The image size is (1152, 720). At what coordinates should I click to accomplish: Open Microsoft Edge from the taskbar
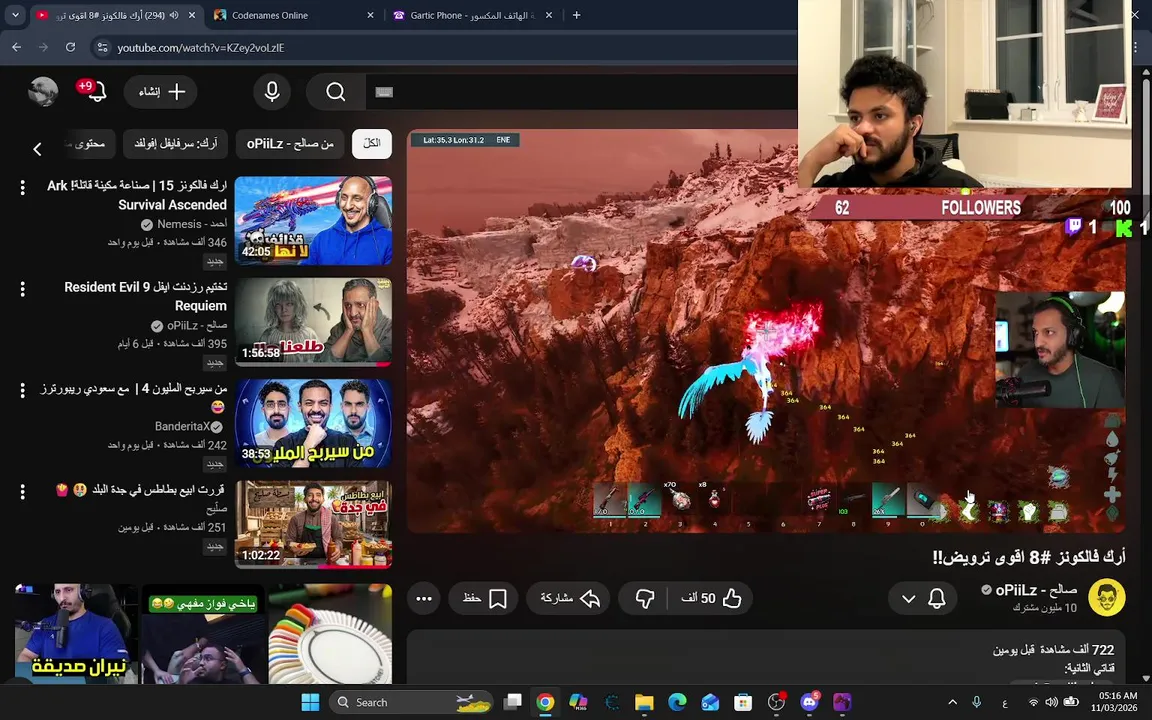(677, 702)
